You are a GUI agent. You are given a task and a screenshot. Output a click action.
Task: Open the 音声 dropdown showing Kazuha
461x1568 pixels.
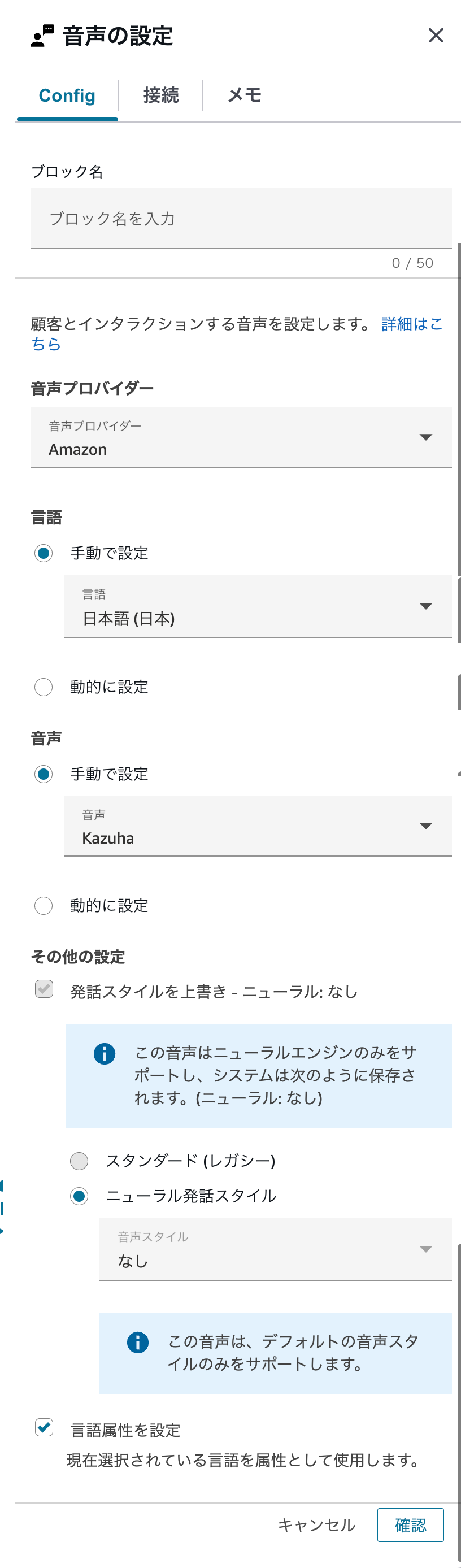coord(257,826)
